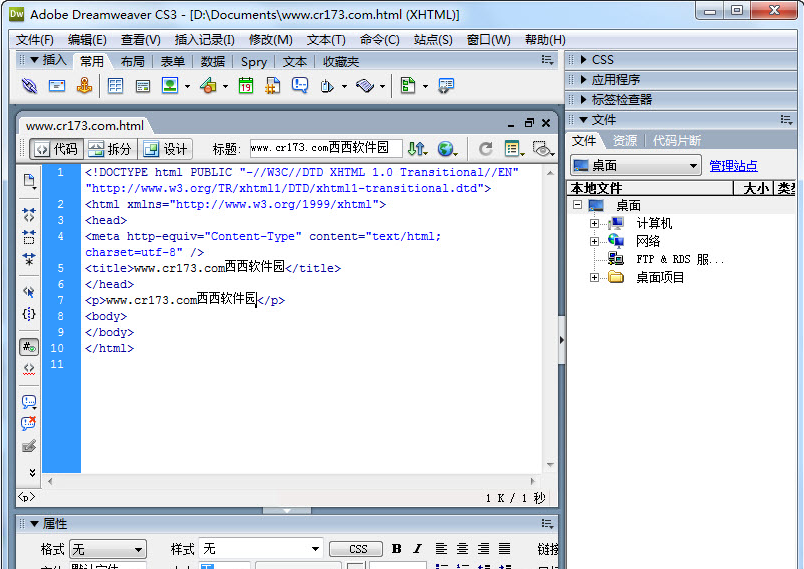The width and height of the screenshot is (804, 569).
Task: Insert a Comment via toolbar icon
Action: pos(300,85)
